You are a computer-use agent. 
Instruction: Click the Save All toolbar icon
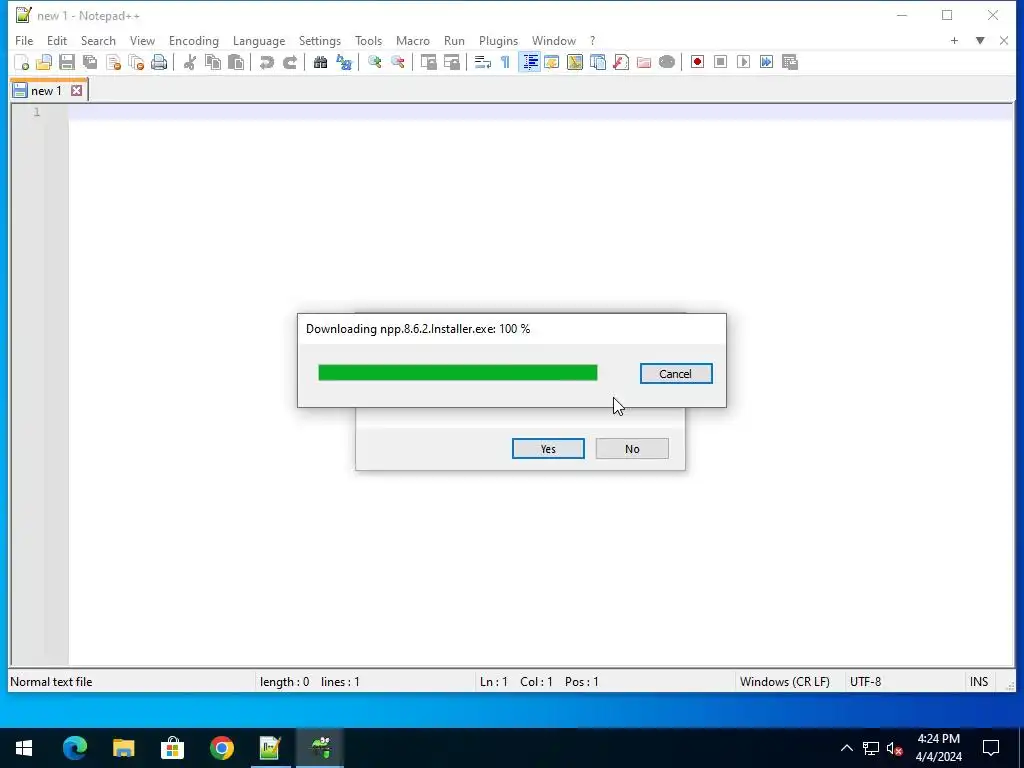90,62
